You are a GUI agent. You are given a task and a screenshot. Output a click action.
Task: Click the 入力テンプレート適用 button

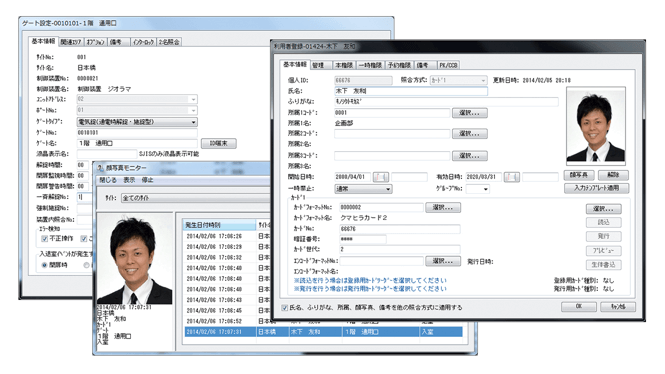click(596, 188)
